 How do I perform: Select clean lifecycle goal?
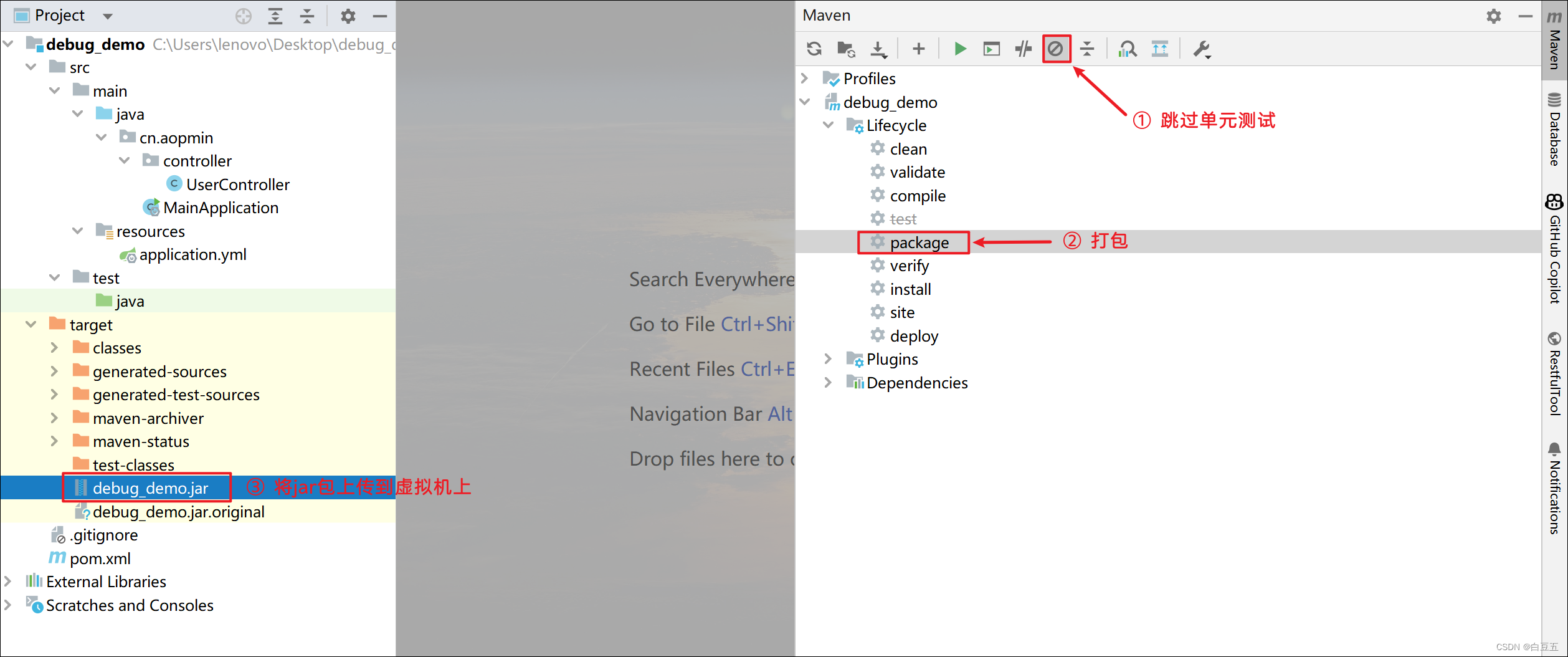click(908, 149)
